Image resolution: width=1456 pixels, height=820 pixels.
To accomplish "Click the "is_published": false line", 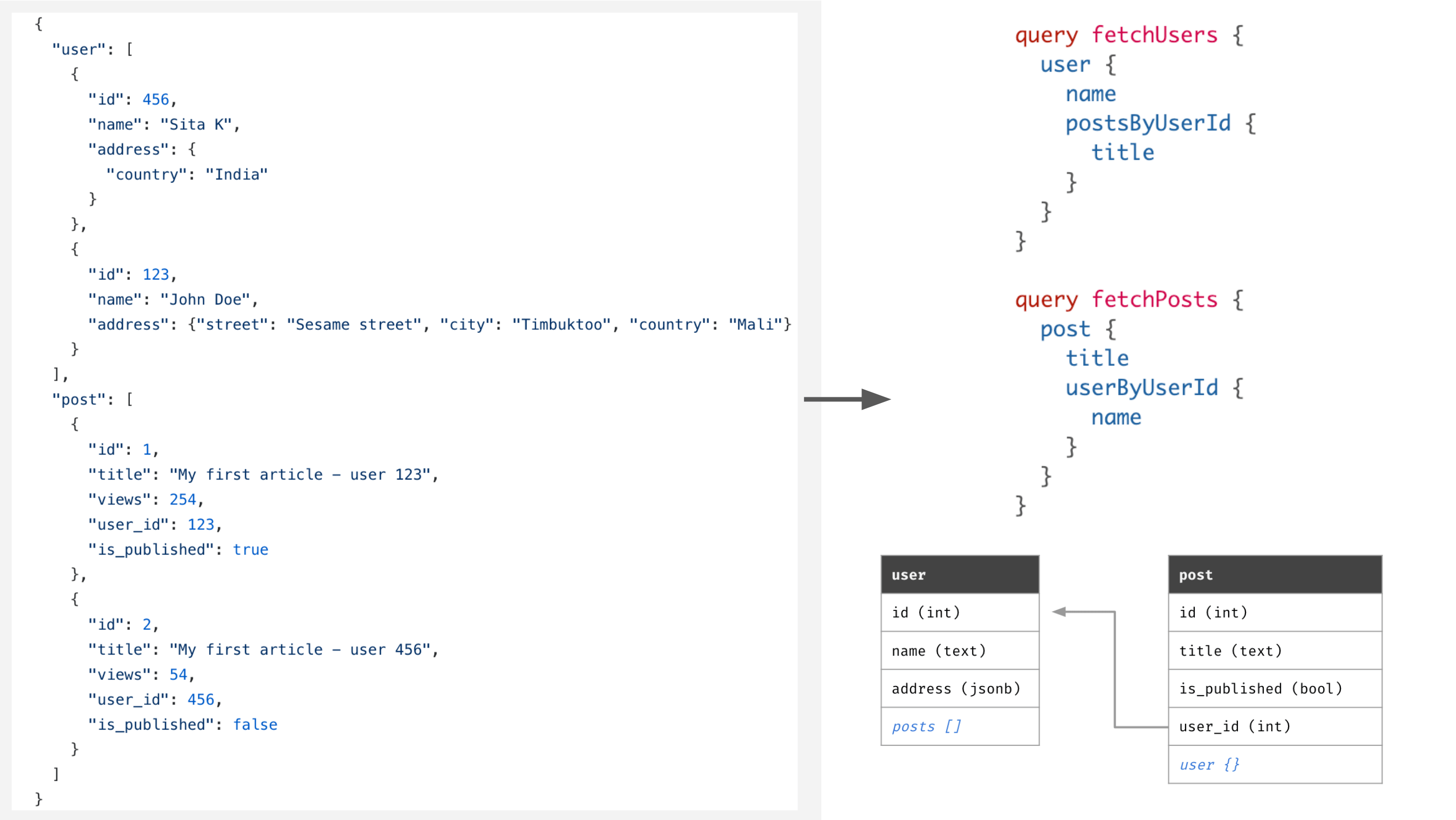I will tap(183, 725).
